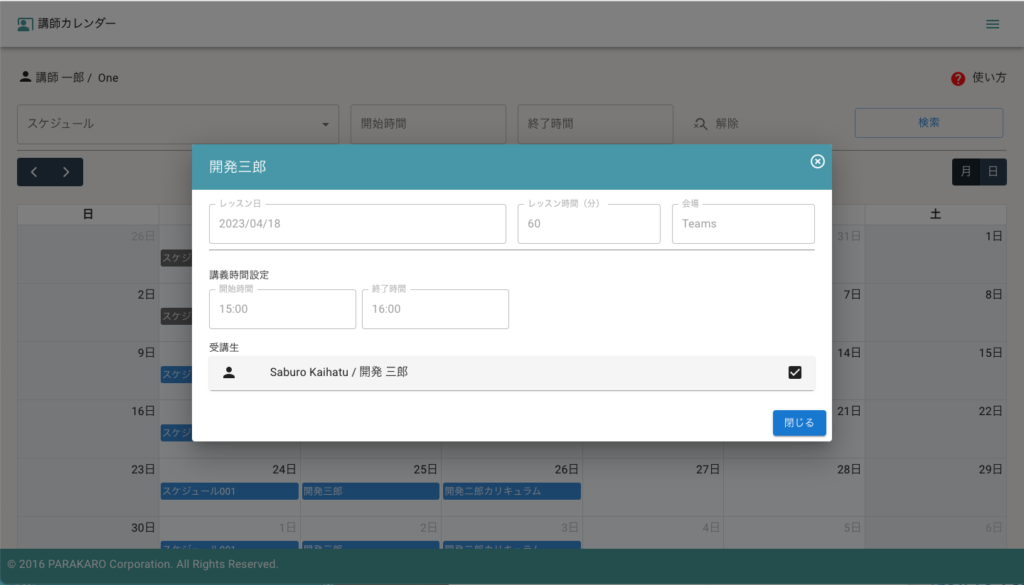Click the student person icon for Saburo Kaihatu

click(229, 372)
